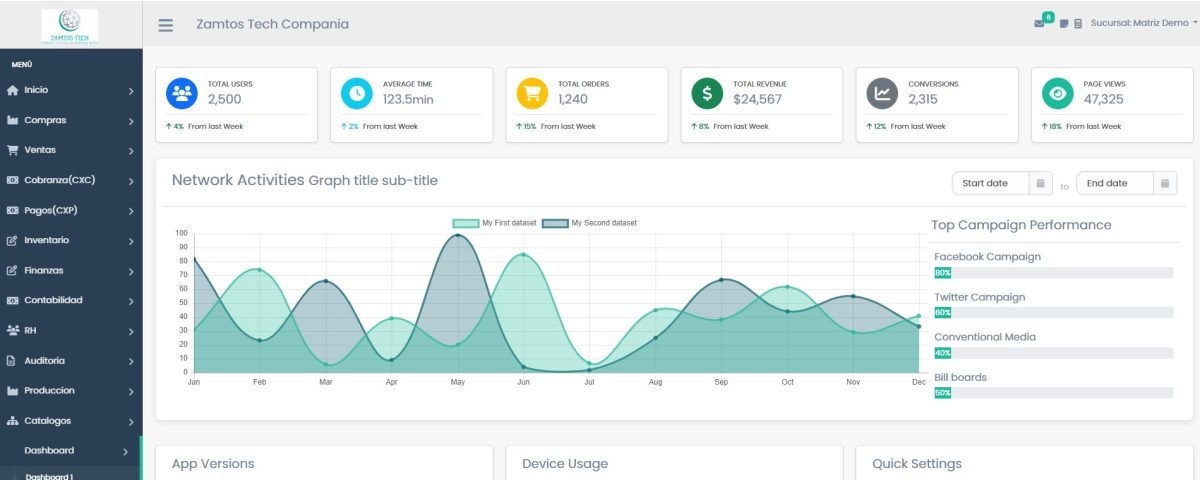1200x480 pixels.
Task: Click the End date input field
Action: point(1115,183)
